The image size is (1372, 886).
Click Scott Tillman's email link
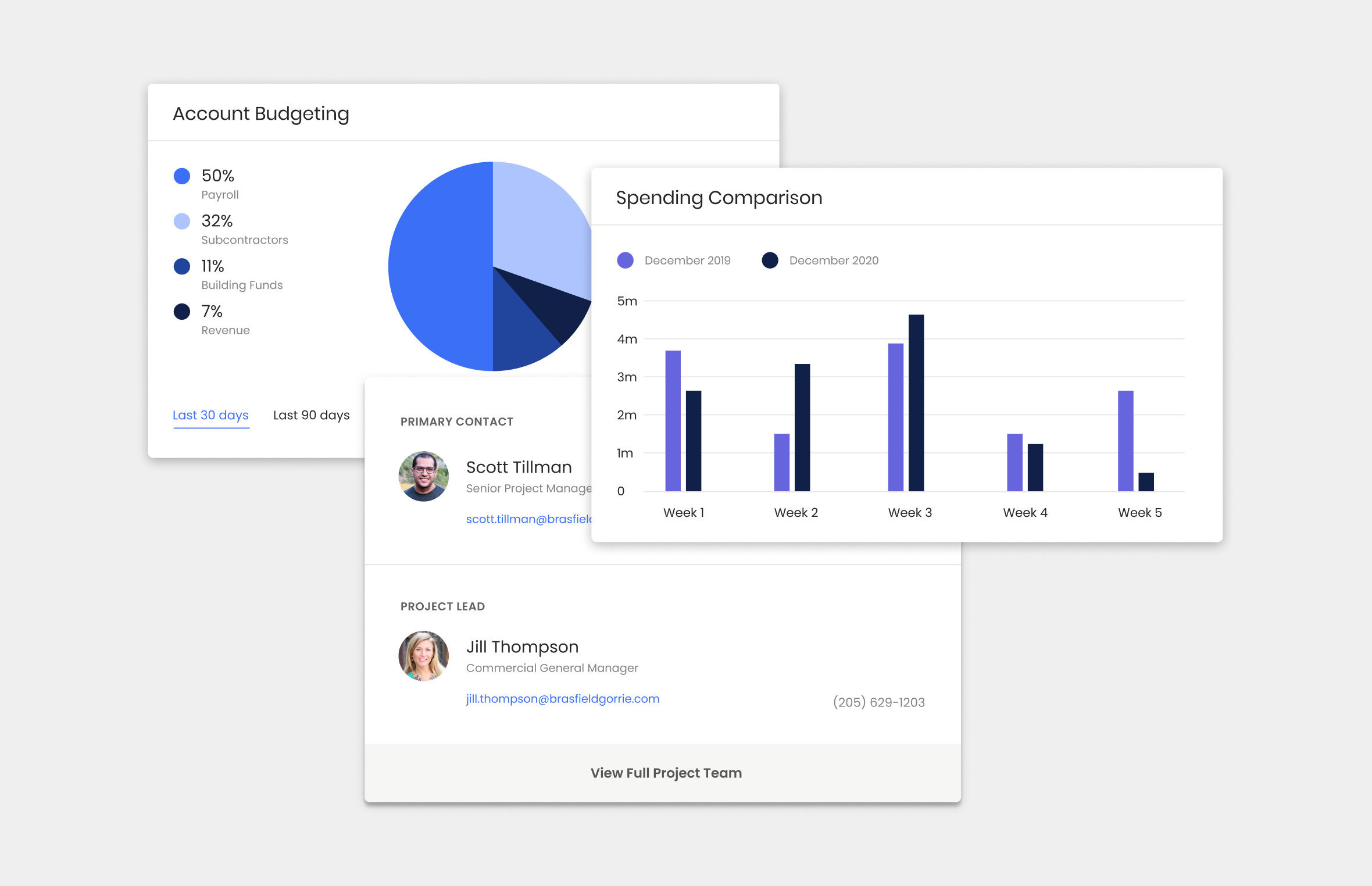[x=528, y=519]
